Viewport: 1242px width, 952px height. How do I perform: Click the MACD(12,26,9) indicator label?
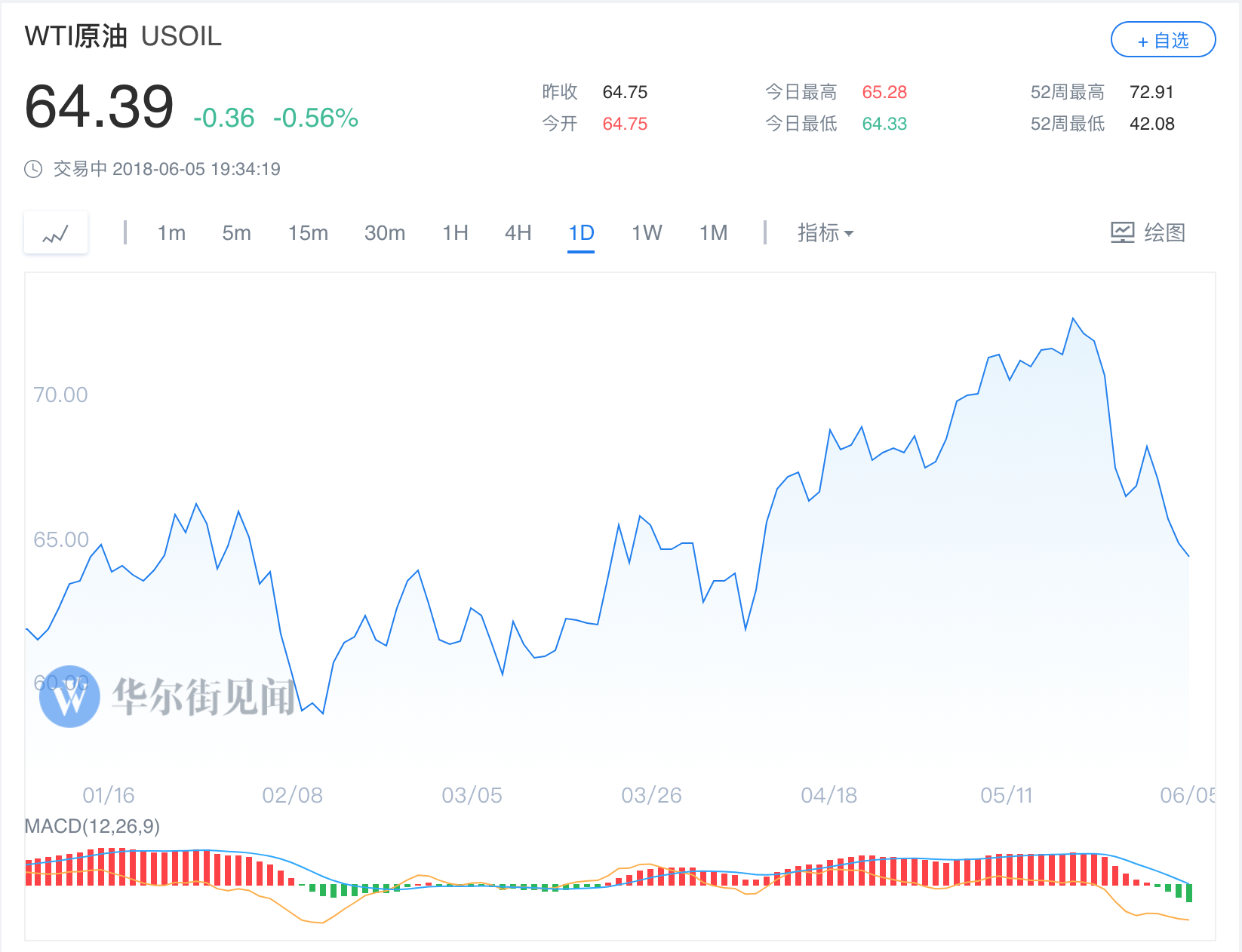tap(92, 826)
